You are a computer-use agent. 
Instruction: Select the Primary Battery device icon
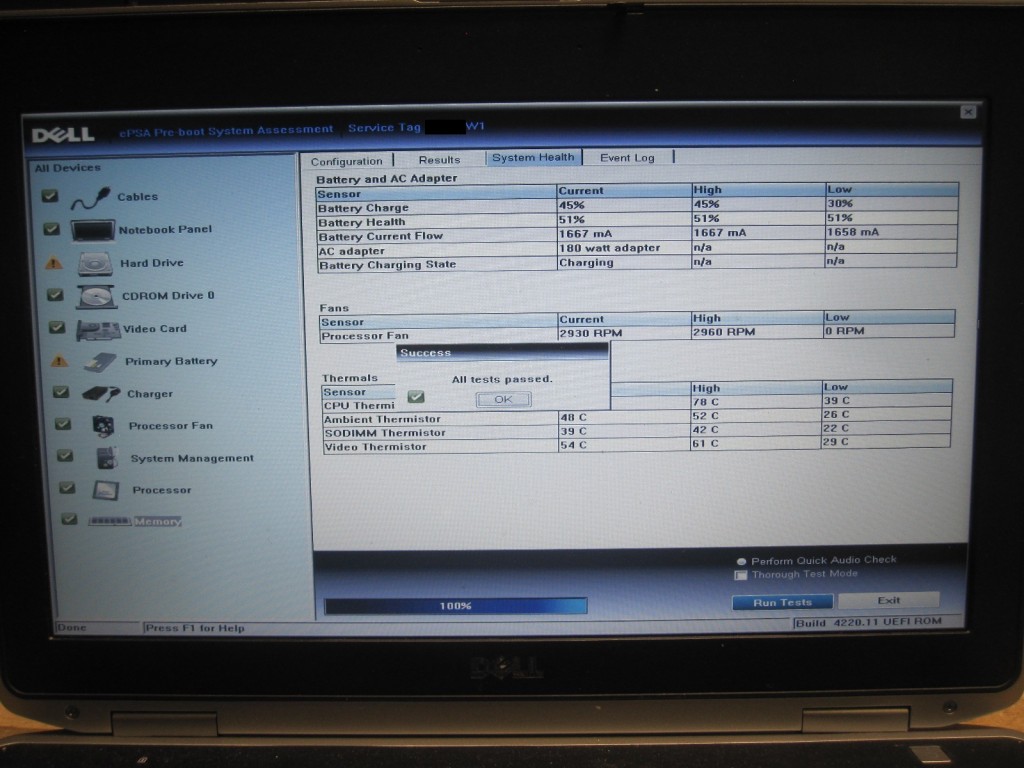101,362
